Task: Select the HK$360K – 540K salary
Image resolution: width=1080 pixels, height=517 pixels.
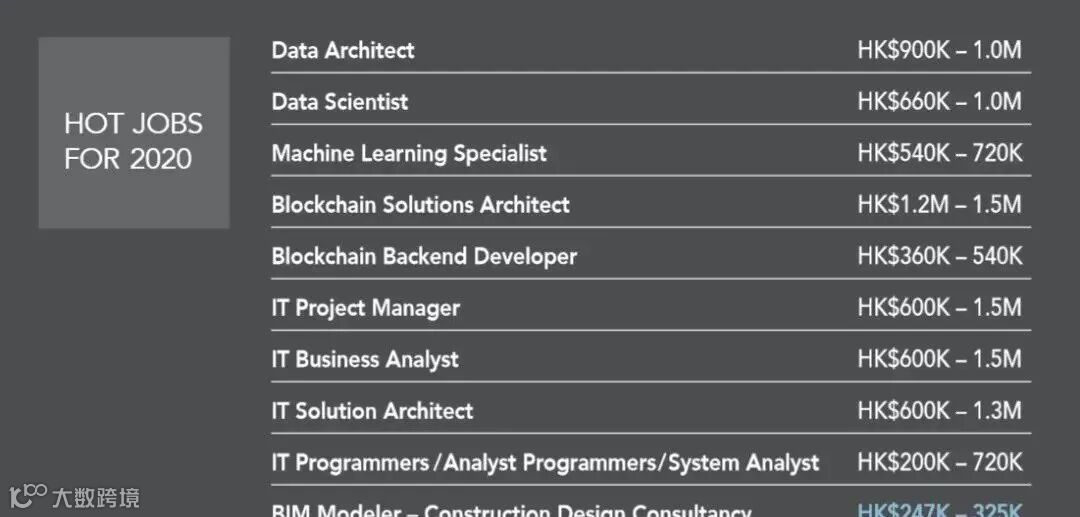Action: click(940, 256)
